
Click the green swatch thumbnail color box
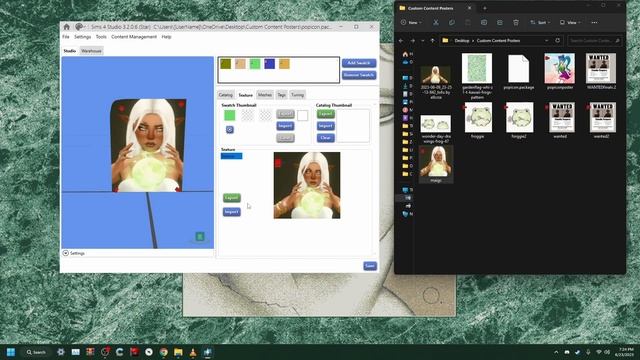tap(230, 116)
